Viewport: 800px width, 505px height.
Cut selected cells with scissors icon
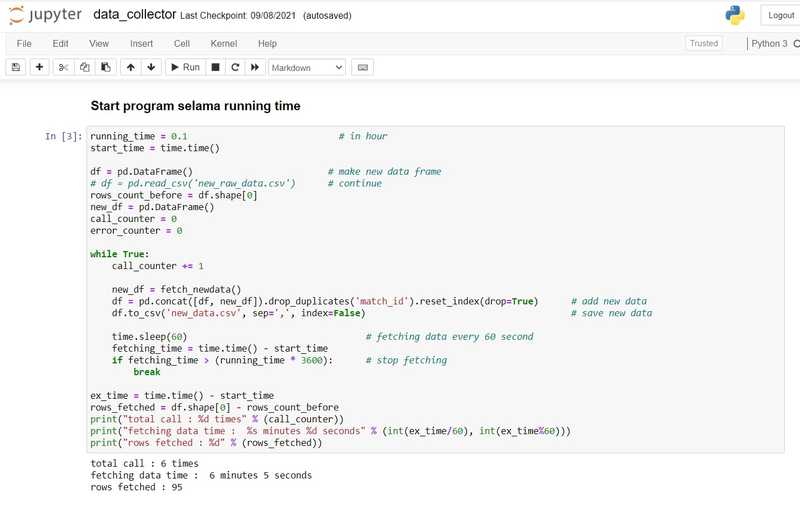[x=63, y=67]
